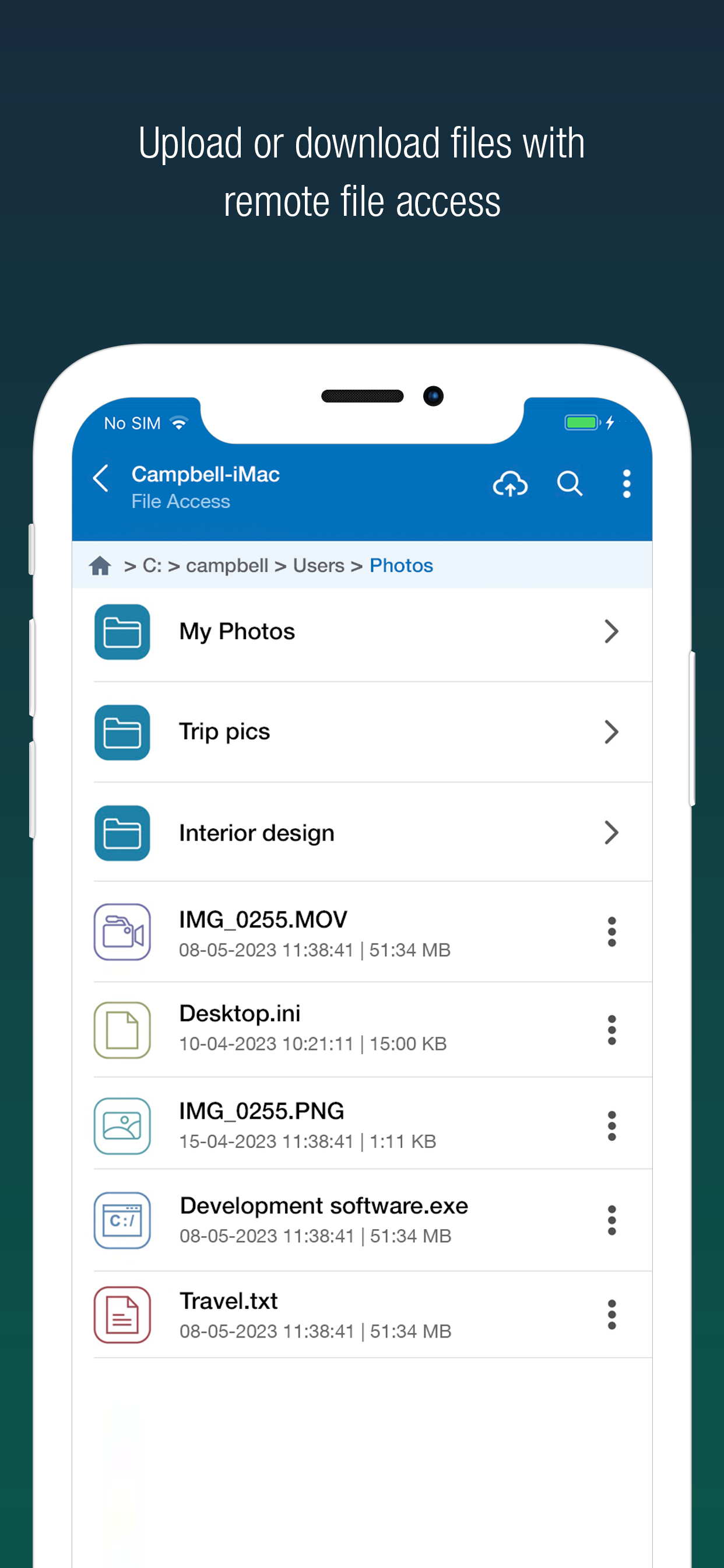Screen dimensions: 724x1568
Task: Open the Interior design folder name
Action: pyautogui.click(x=256, y=832)
